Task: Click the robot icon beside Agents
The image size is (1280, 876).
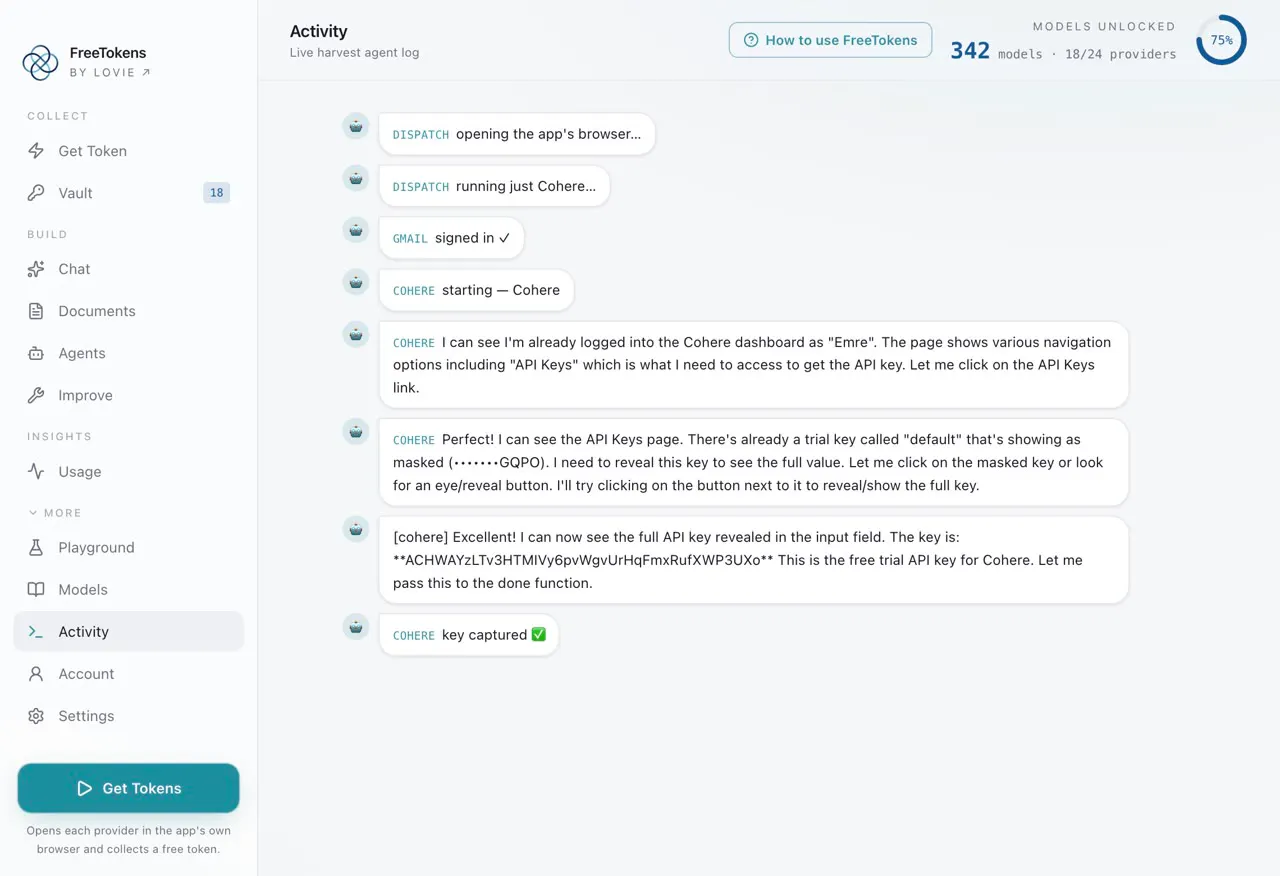Action: (36, 353)
